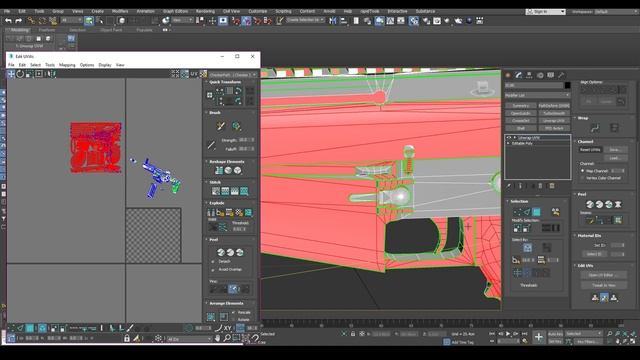This screenshot has width=640, height=360.
Task: Collapse the Quick Transform rollout
Action: coord(225,82)
